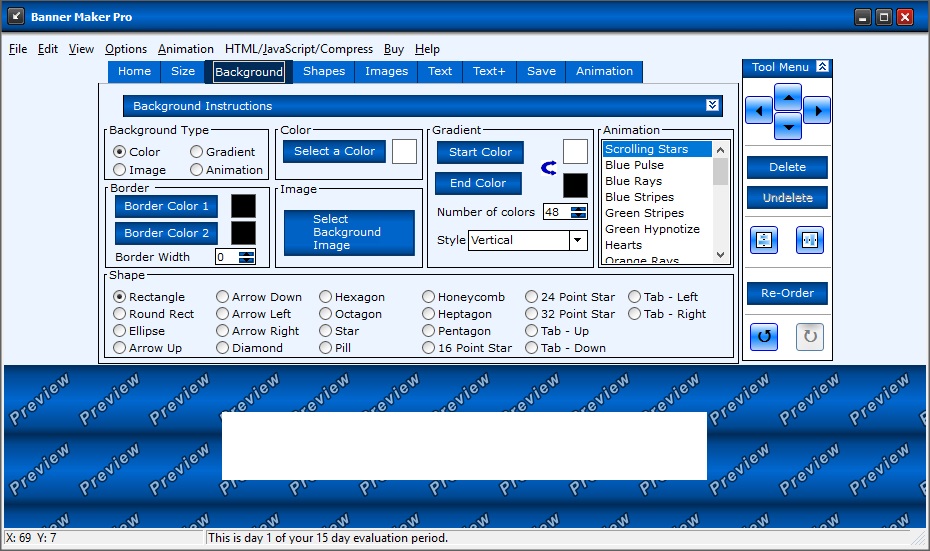The width and height of the screenshot is (930, 551).
Task: Open the Options menu
Action: 126,49
